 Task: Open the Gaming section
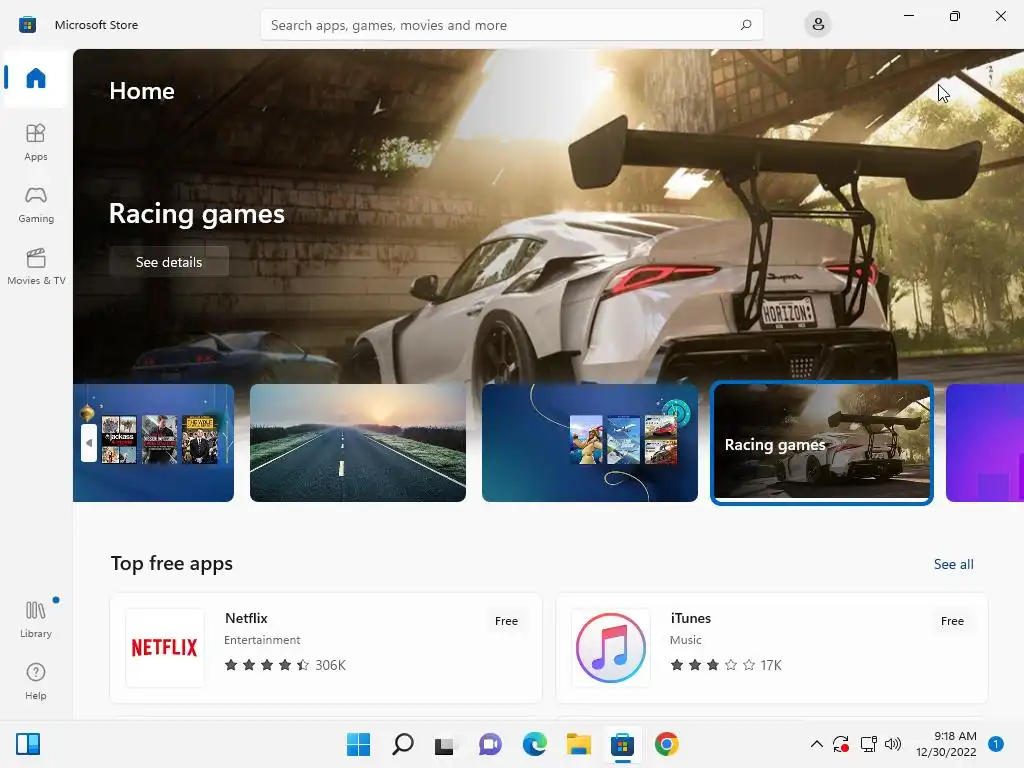coord(36,204)
